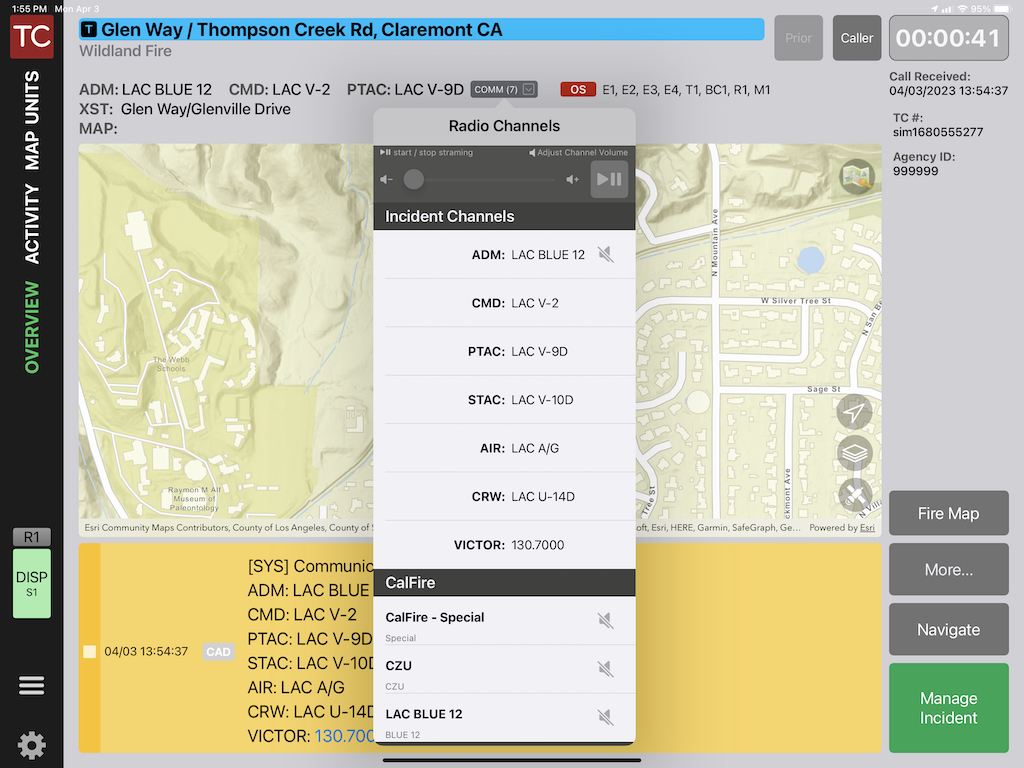The height and width of the screenshot is (768, 1024).
Task: Click the volume decrease speaker icon
Action: coord(387,180)
